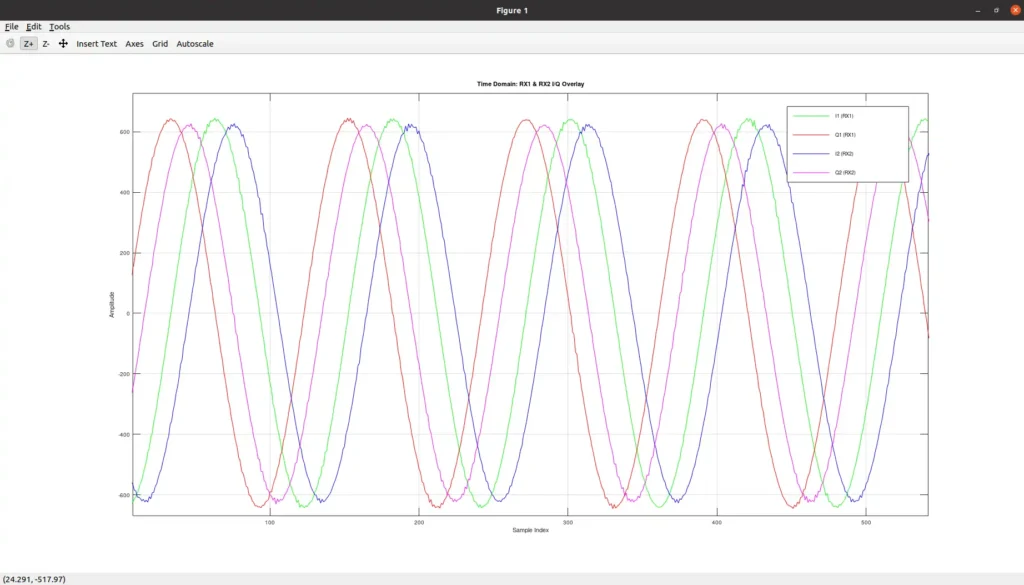1024x585 pixels.
Task: Click the -600 y-axis tick label
Action: [x=123, y=495]
